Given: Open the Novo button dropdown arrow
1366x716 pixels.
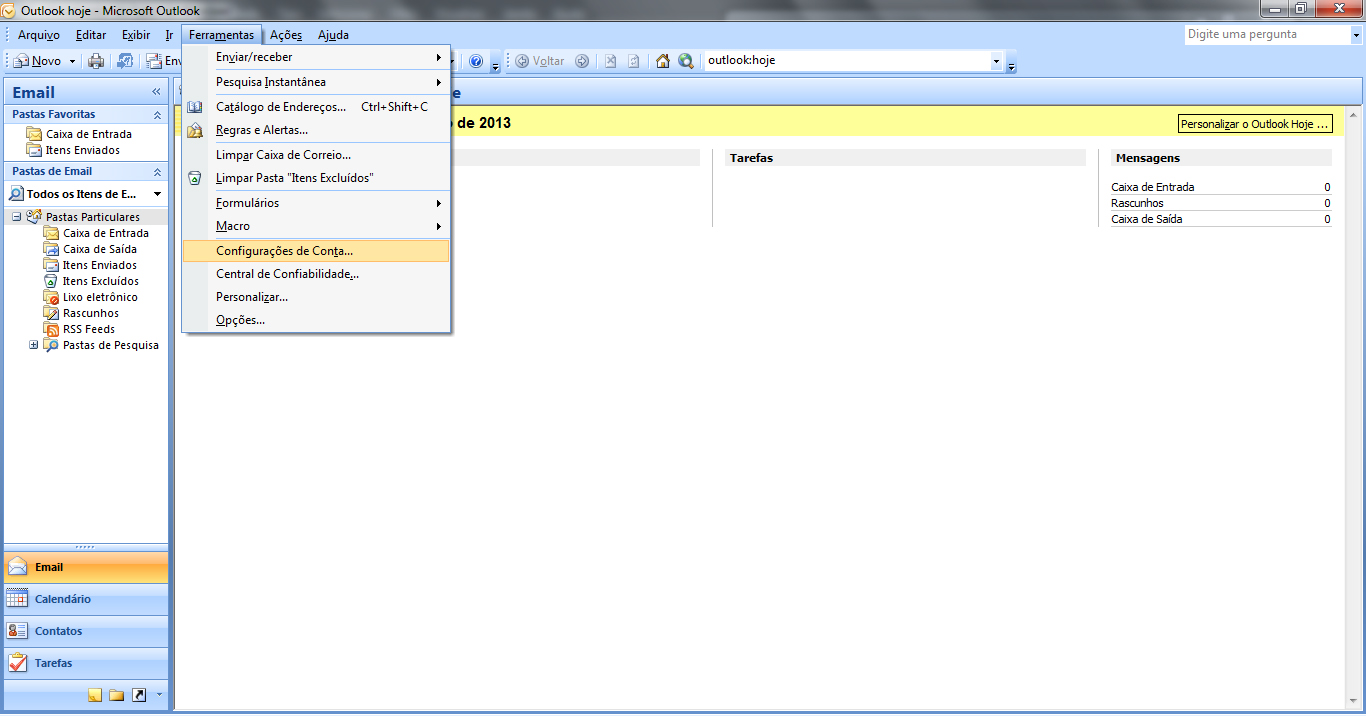Looking at the screenshot, I should (x=72, y=62).
